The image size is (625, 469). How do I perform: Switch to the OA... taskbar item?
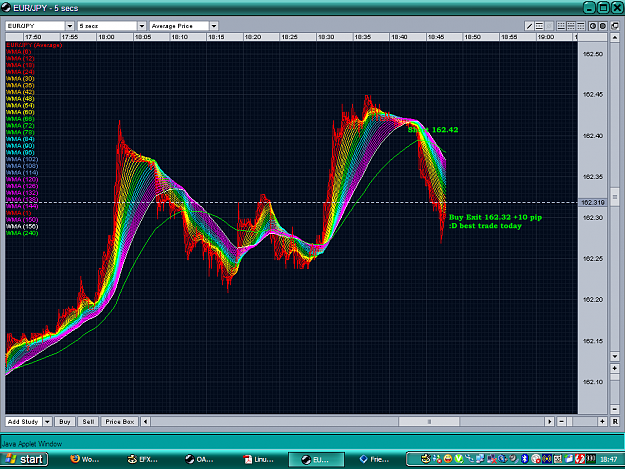point(200,459)
